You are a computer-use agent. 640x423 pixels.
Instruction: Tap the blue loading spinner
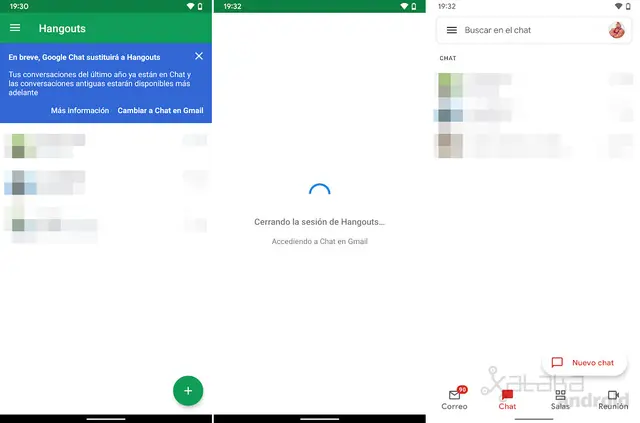click(320, 190)
